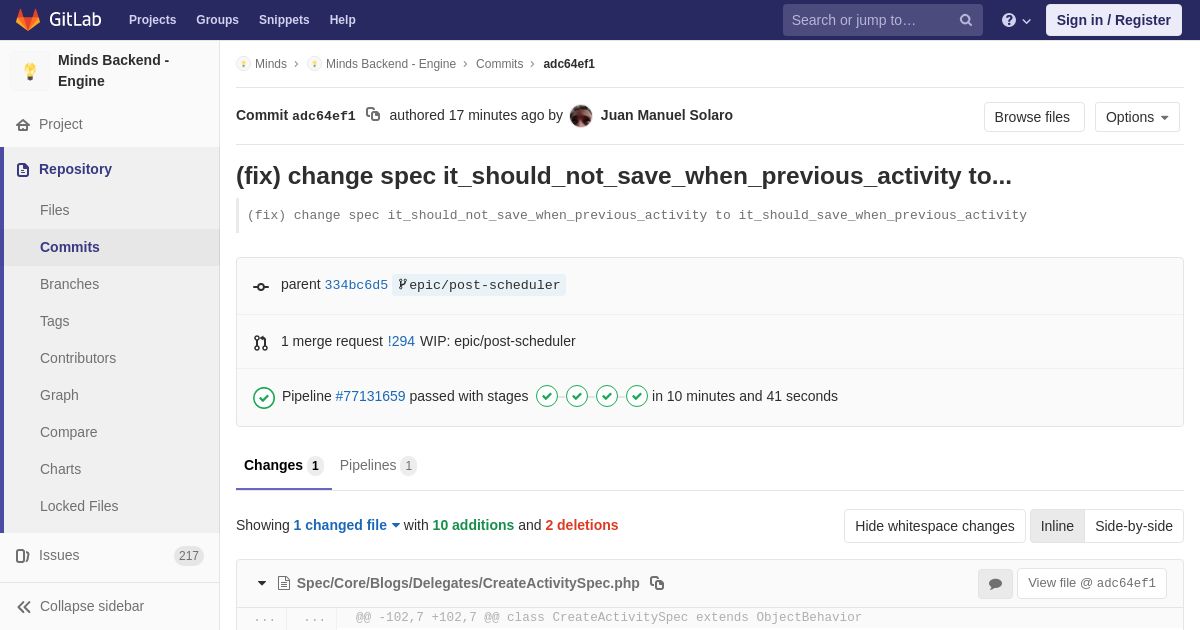Toggle comments on the CreateActivitySpec.php file
This screenshot has width=1200, height=630.
click(995, 584)
